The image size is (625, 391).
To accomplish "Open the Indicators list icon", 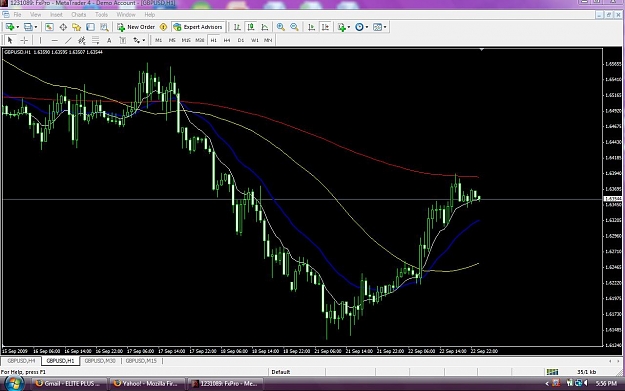I will 342,27.
